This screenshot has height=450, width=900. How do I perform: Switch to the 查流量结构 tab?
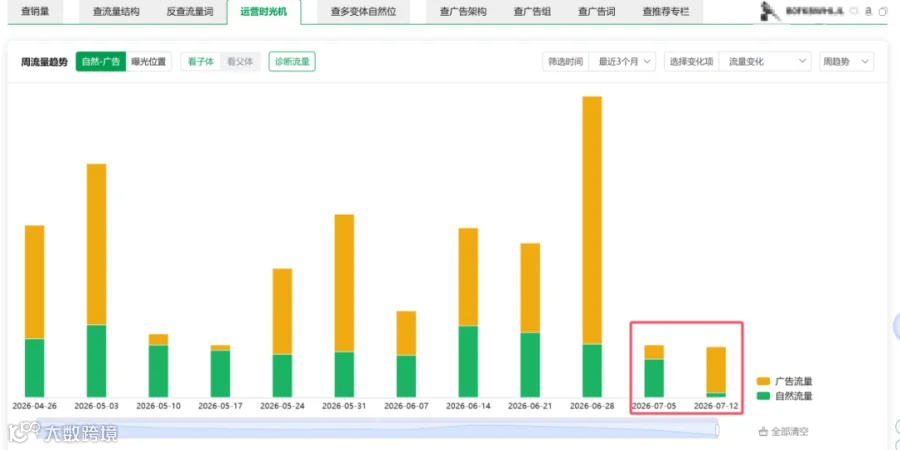click(x=116, y=11)
